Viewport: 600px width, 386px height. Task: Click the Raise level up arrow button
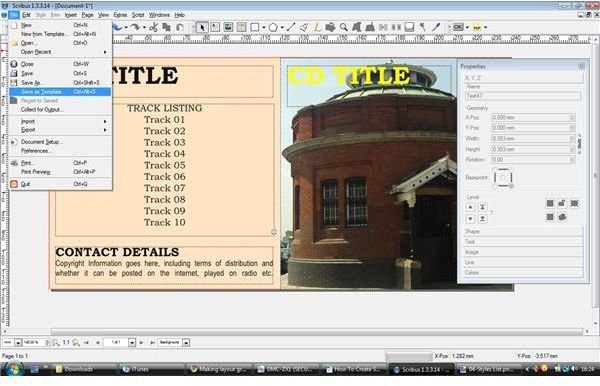(470, 207)
